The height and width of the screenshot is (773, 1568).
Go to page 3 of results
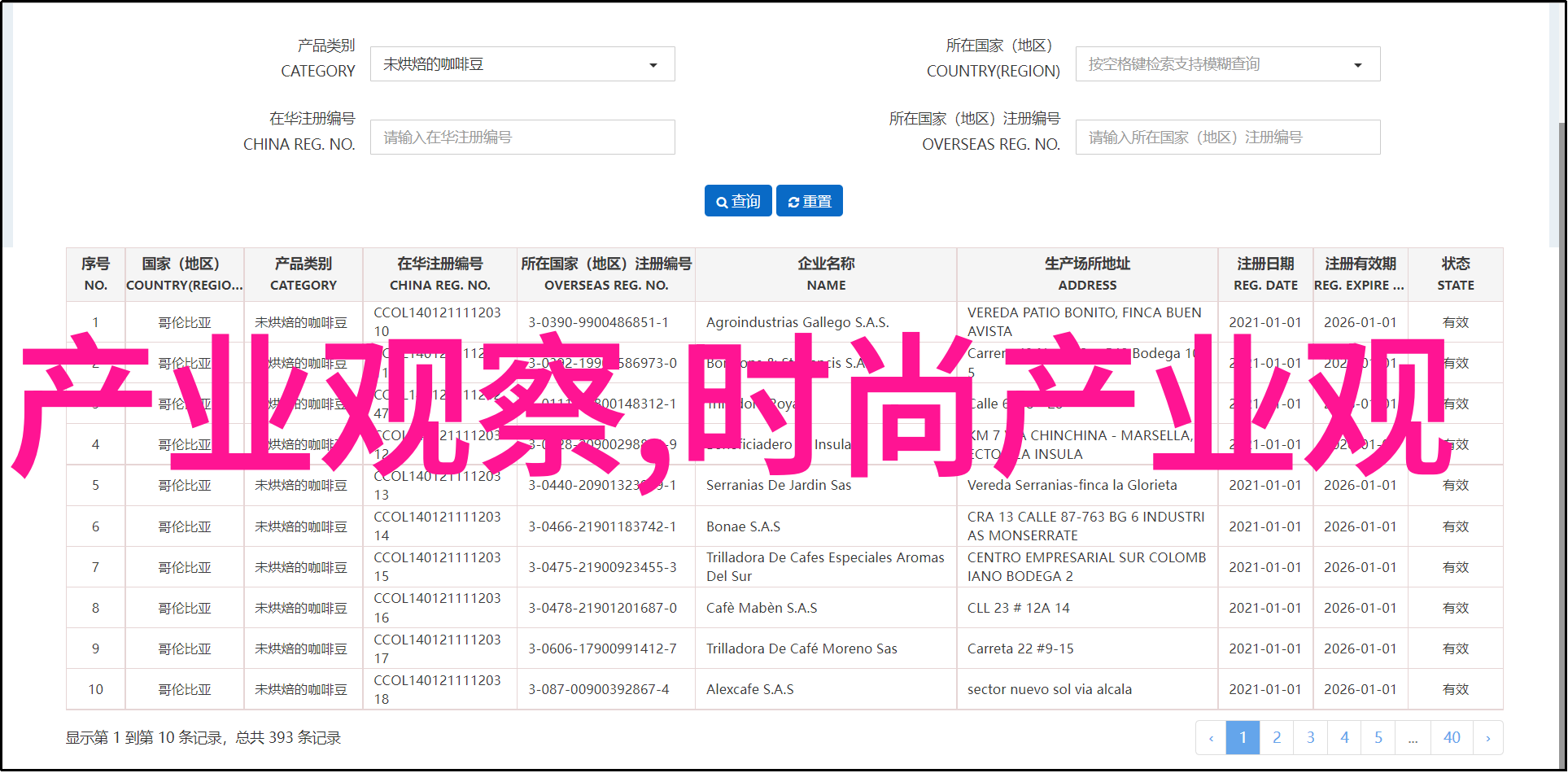1311,738
